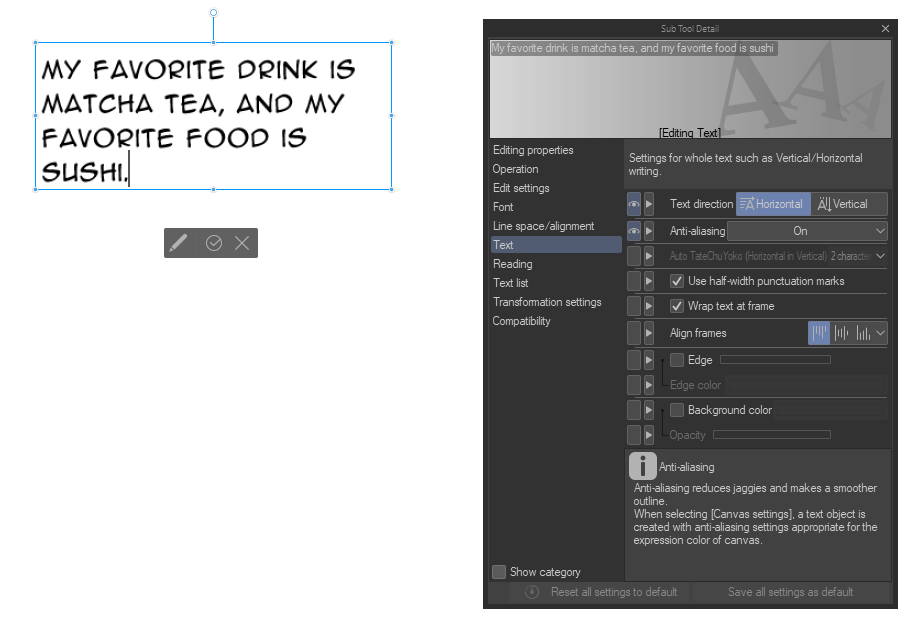Click the pencil edit icon below text box
This screenshot has width=906, height=617.
coord(179,243)
